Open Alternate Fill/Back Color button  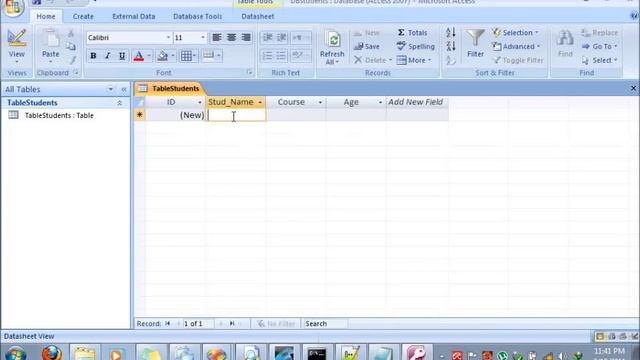click(212, 56)
